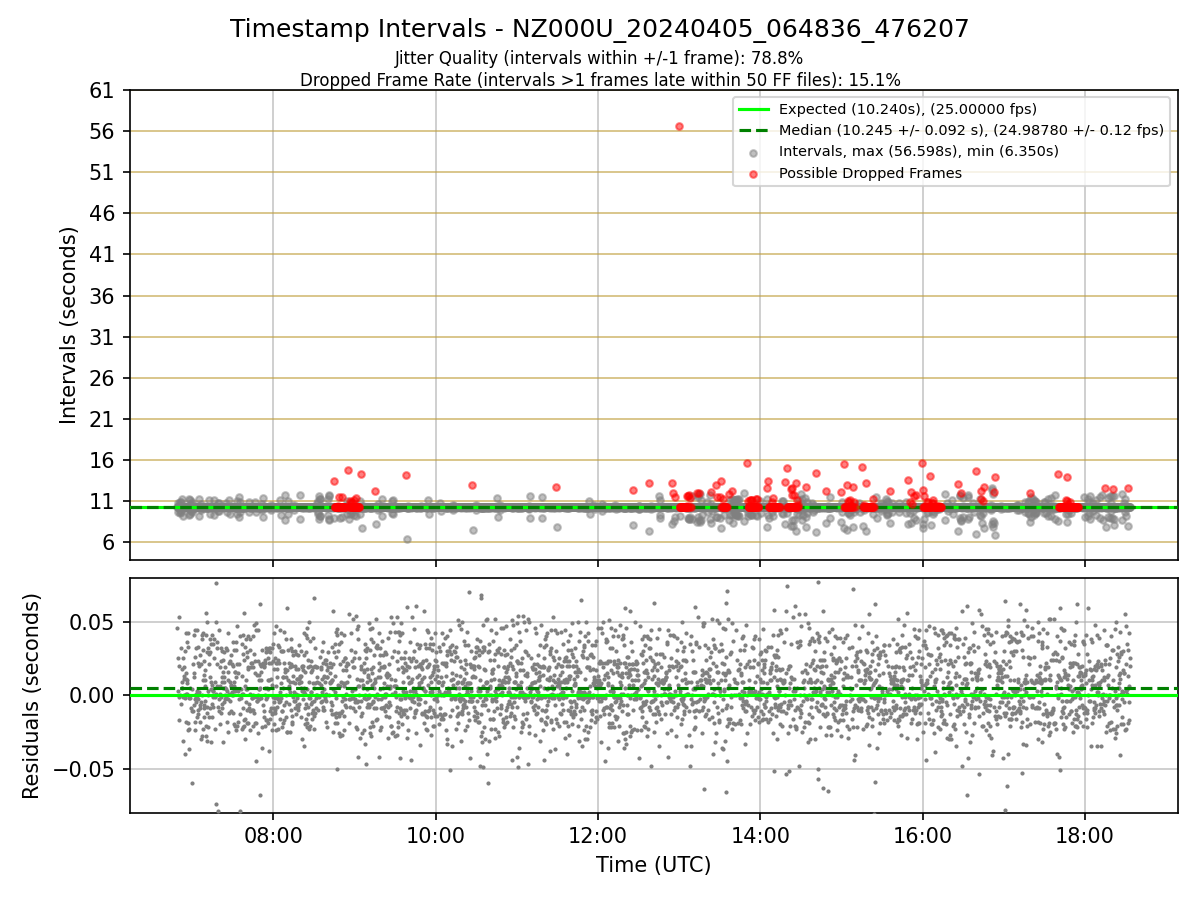Click legend entry 'Expected (10.240s), (25.00000 fps)'
Image resolution: width=1200 pixels, height=900 pixels.
tap(907, 109)
